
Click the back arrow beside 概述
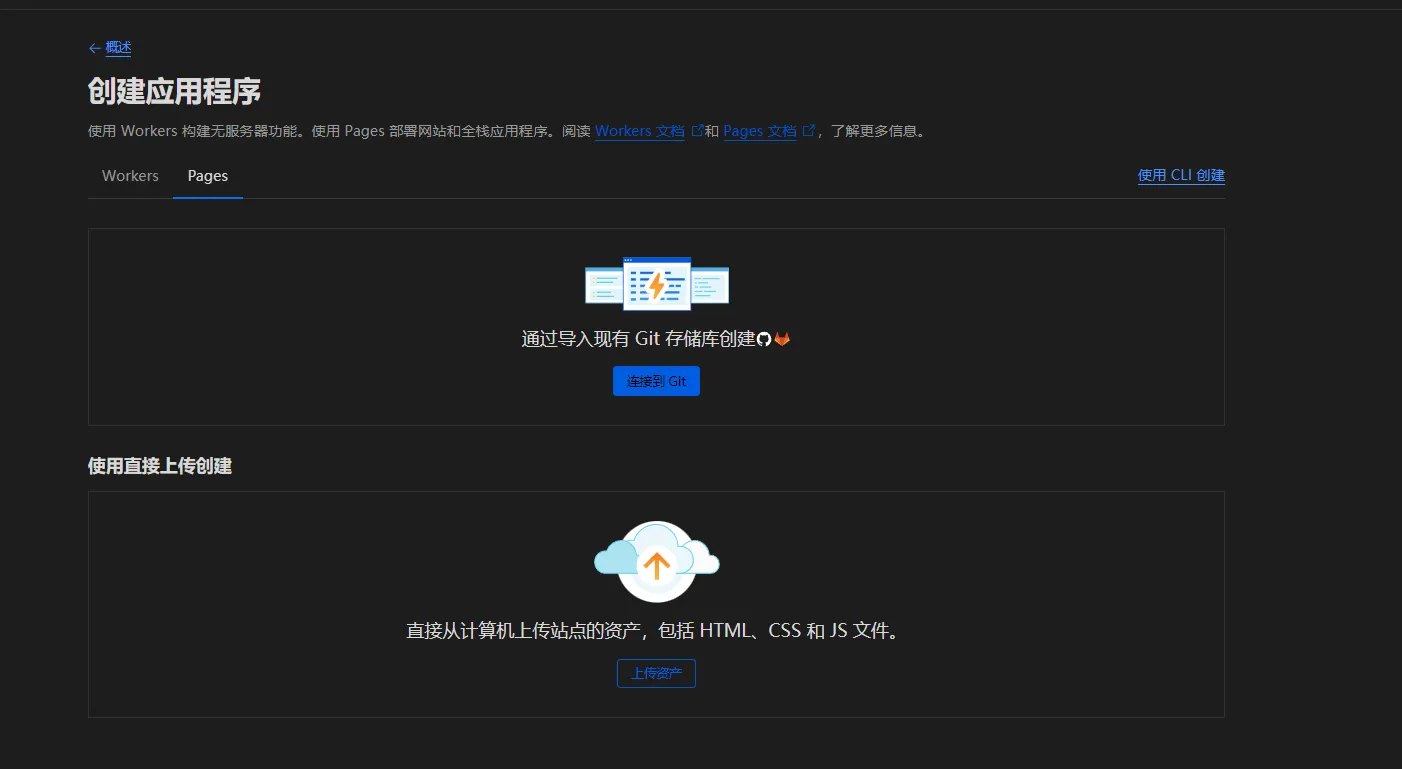(95, 48)
